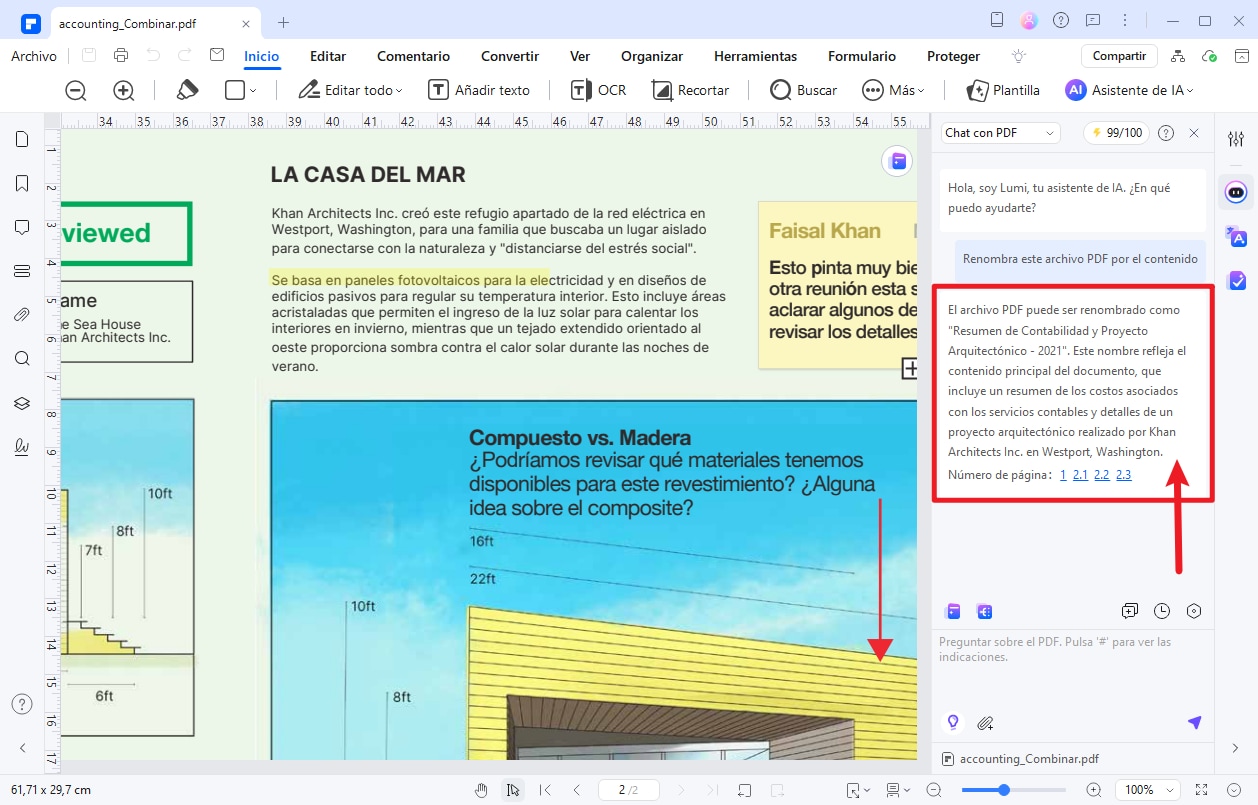Click the purple checkmark icon in right sidebar
The width and height of the screenshot is (1258, 805).
1236,280
